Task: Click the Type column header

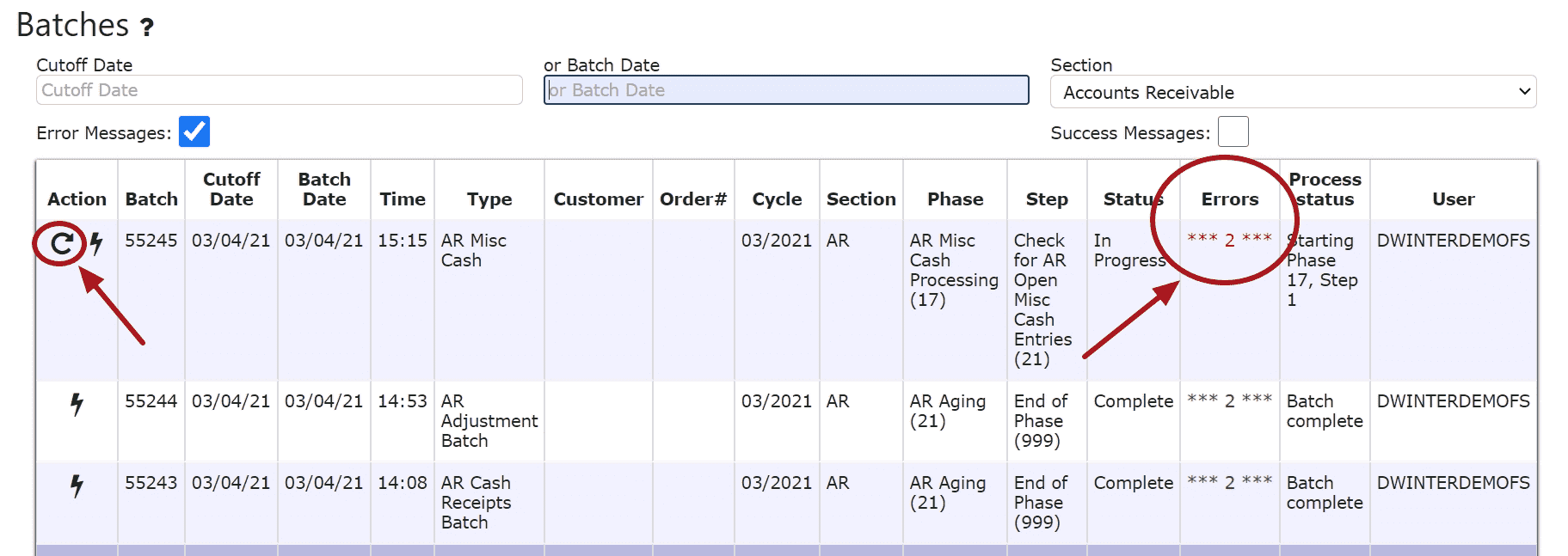Action: 489,199
